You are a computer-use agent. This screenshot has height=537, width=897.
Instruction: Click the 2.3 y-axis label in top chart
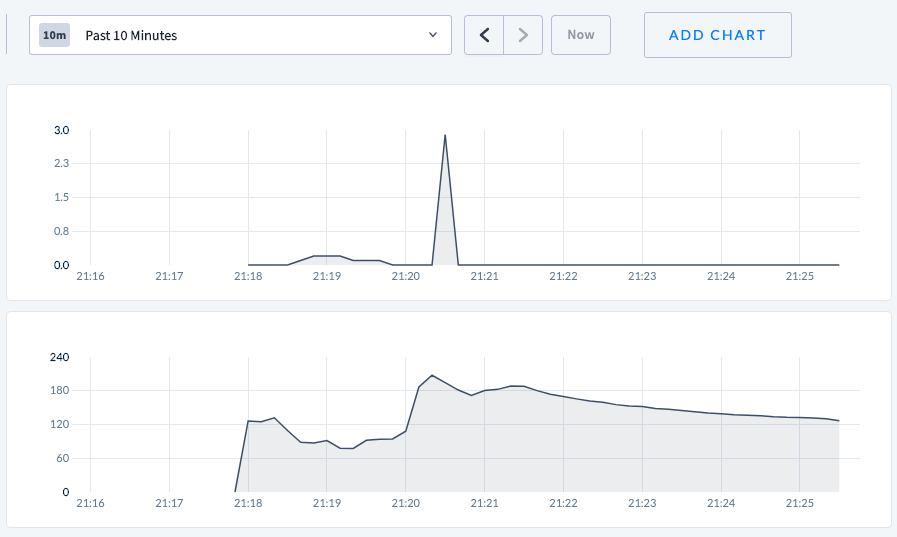[x=62, y=164]
